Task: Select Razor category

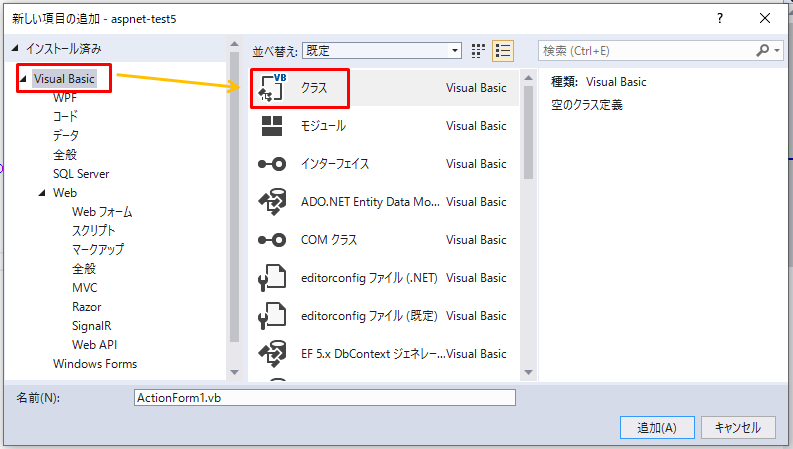Action: coord(86,307)
